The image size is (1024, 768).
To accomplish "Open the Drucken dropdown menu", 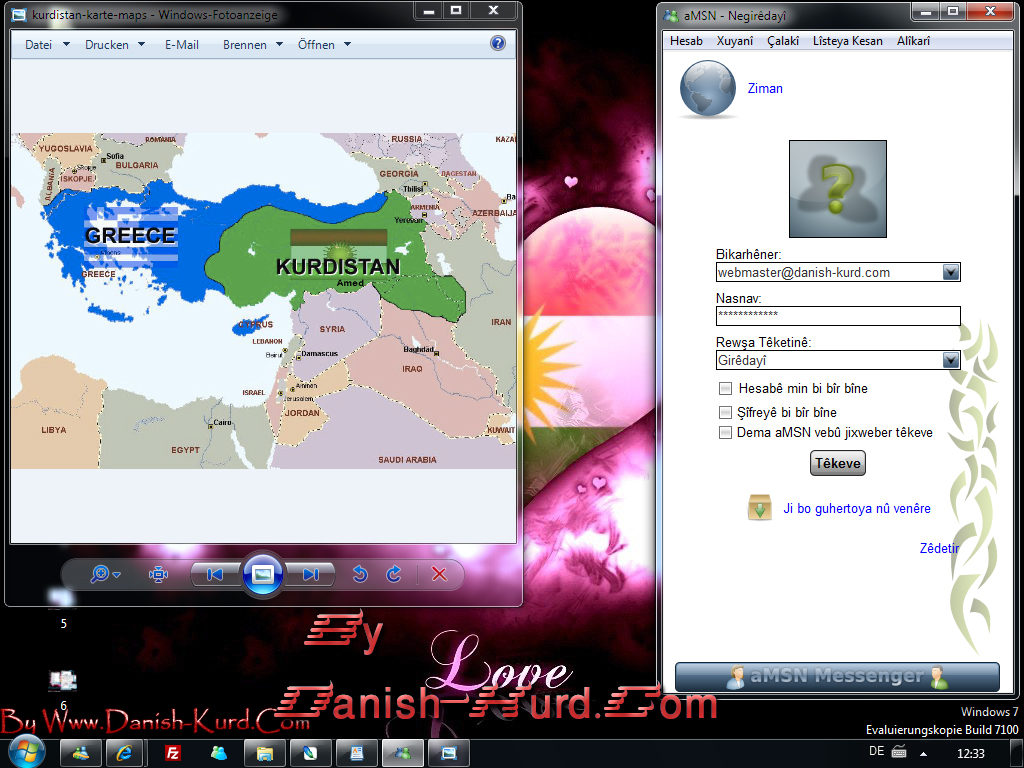I will coord(114,44).
